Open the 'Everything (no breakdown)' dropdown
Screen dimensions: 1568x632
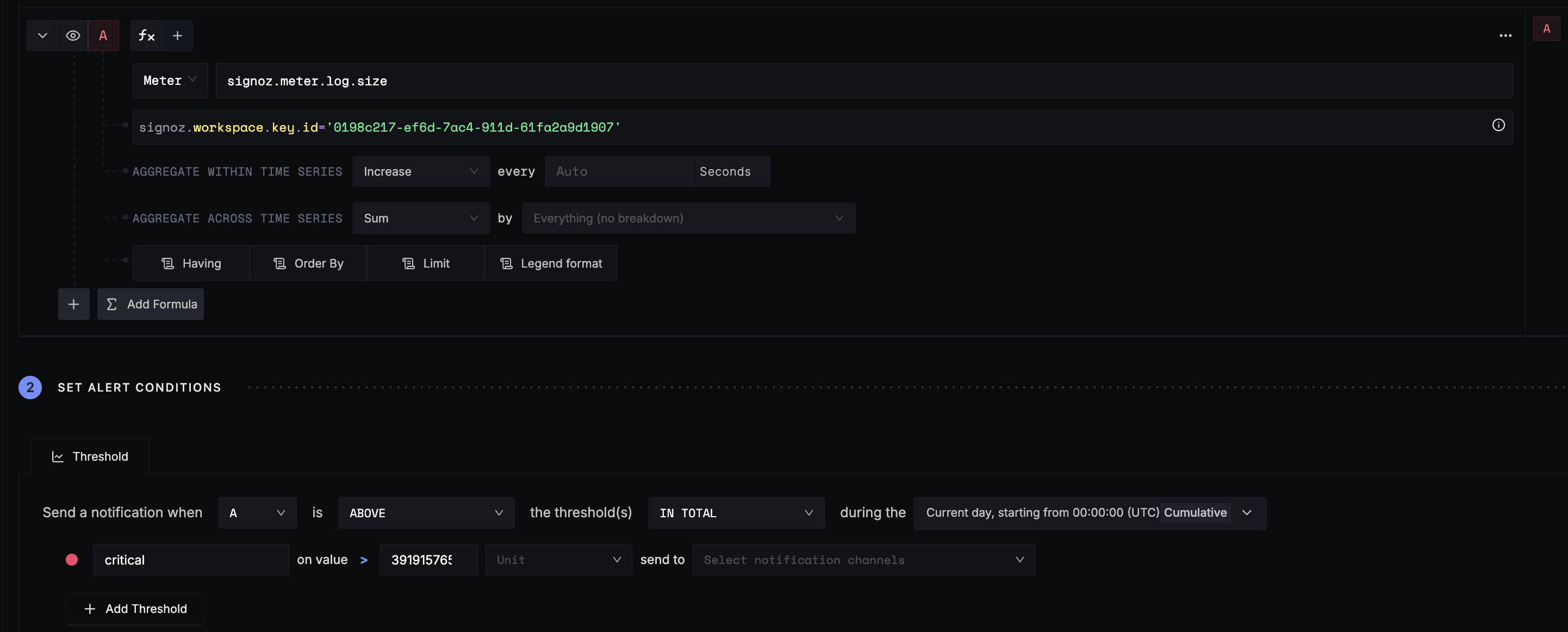(688, 218)
